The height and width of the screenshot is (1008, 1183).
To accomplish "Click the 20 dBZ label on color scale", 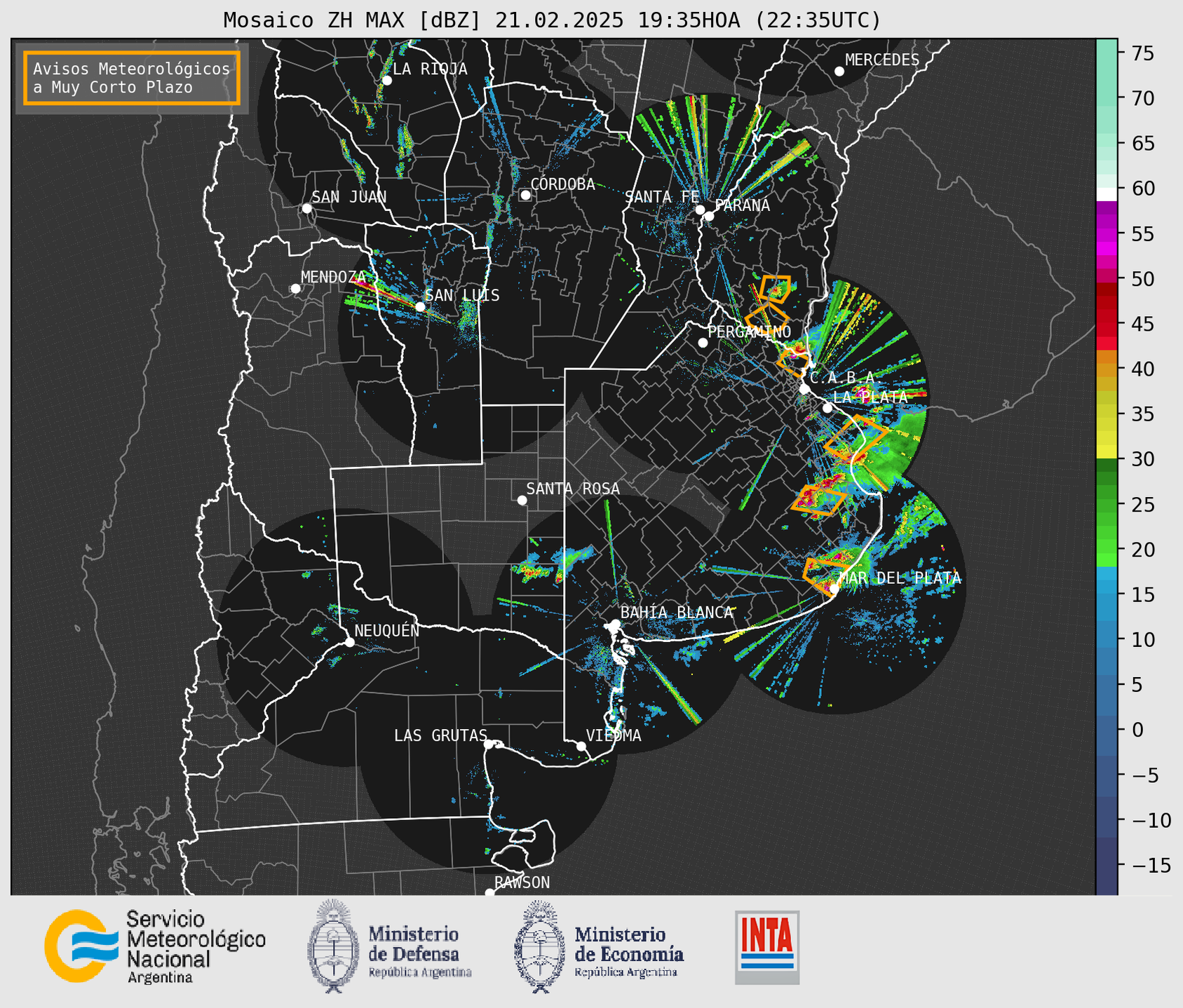I will tap(1142, 550).
